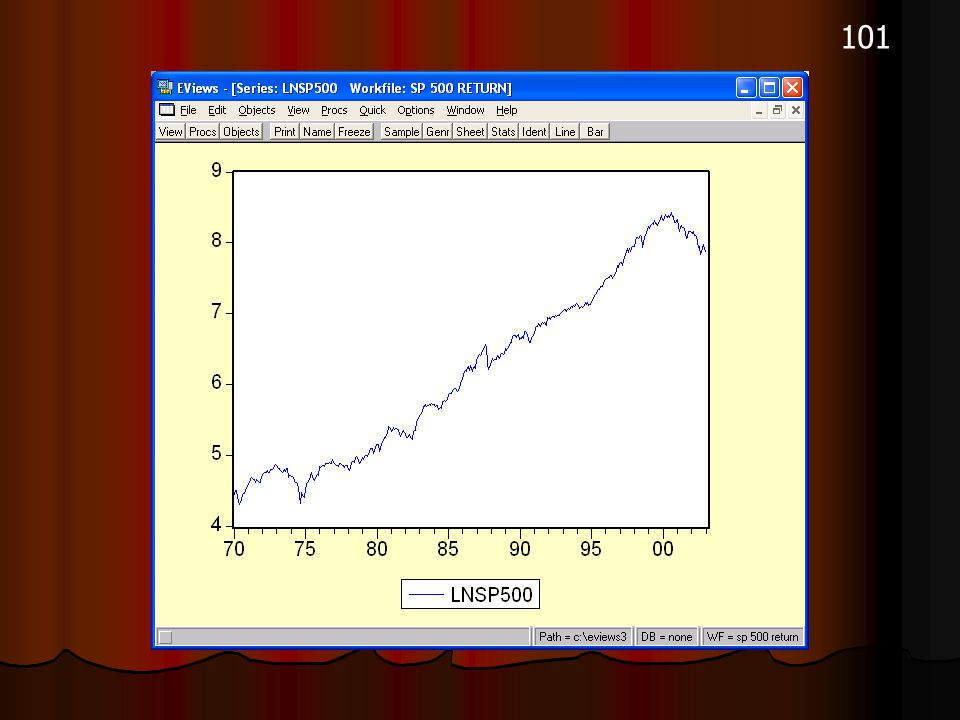Screen dimensions: 960x720
Task: Click the x-axis label 00
Action: pyautogui.click(x=662, y=549)
